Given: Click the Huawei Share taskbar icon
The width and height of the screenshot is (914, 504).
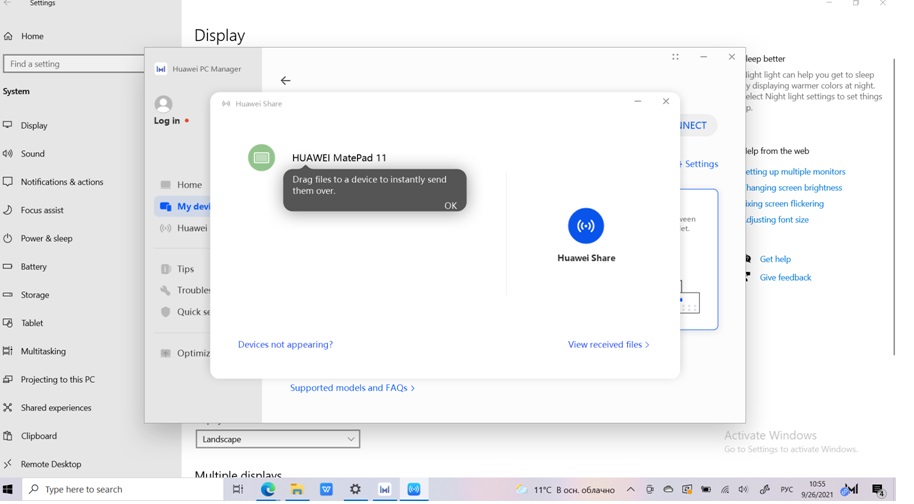Looking at the screenshot, I should (413, 489).
